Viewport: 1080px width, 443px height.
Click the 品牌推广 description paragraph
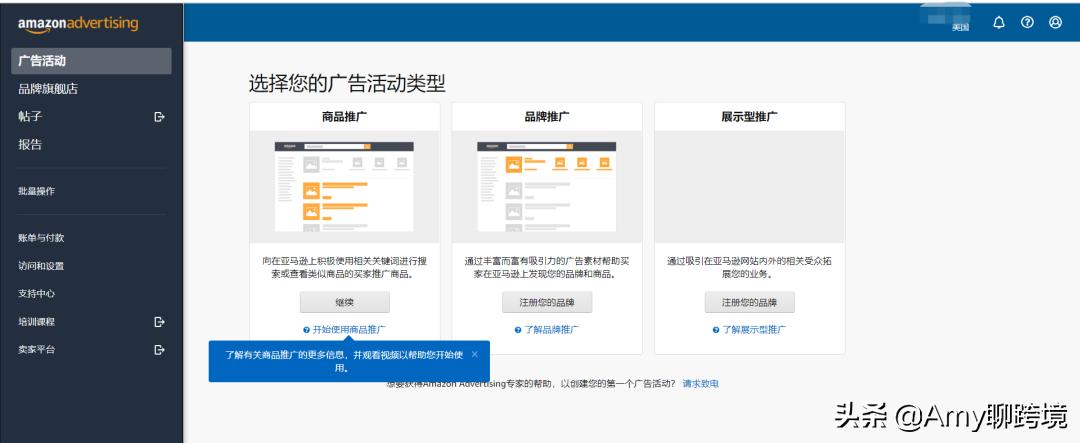click(x=547, y=268)
